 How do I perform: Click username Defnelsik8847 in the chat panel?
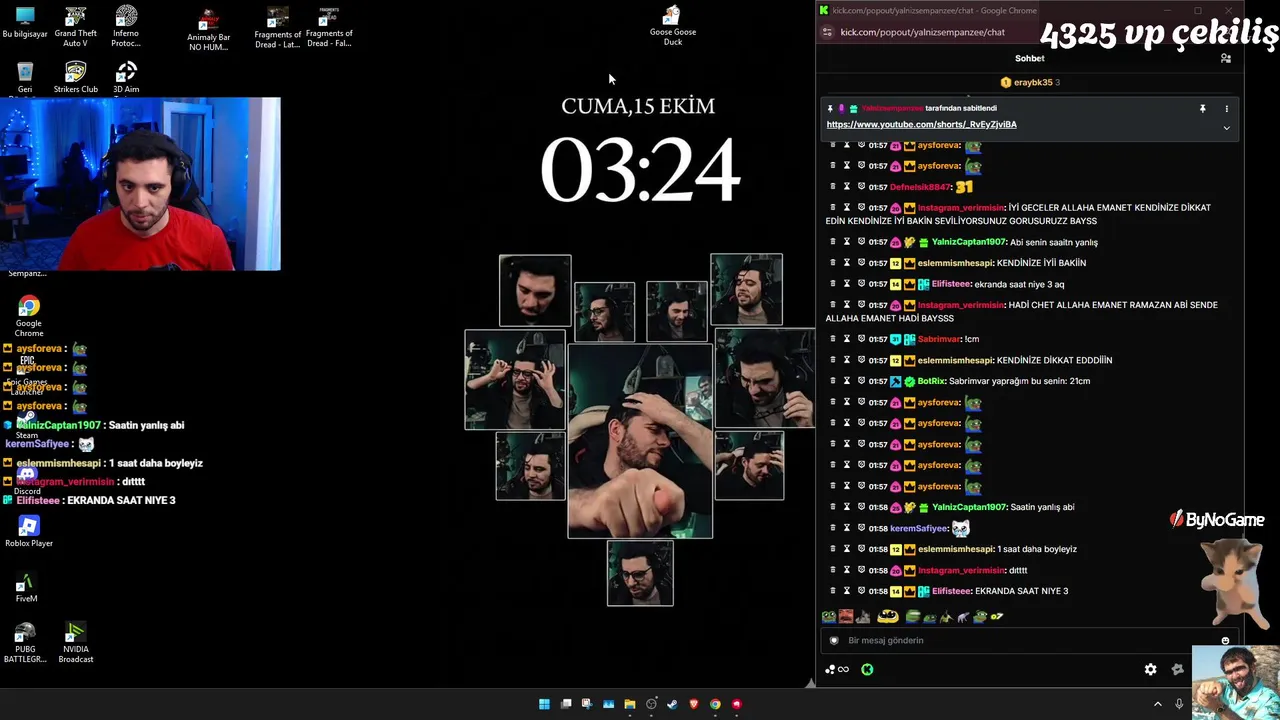coord(919,187)
